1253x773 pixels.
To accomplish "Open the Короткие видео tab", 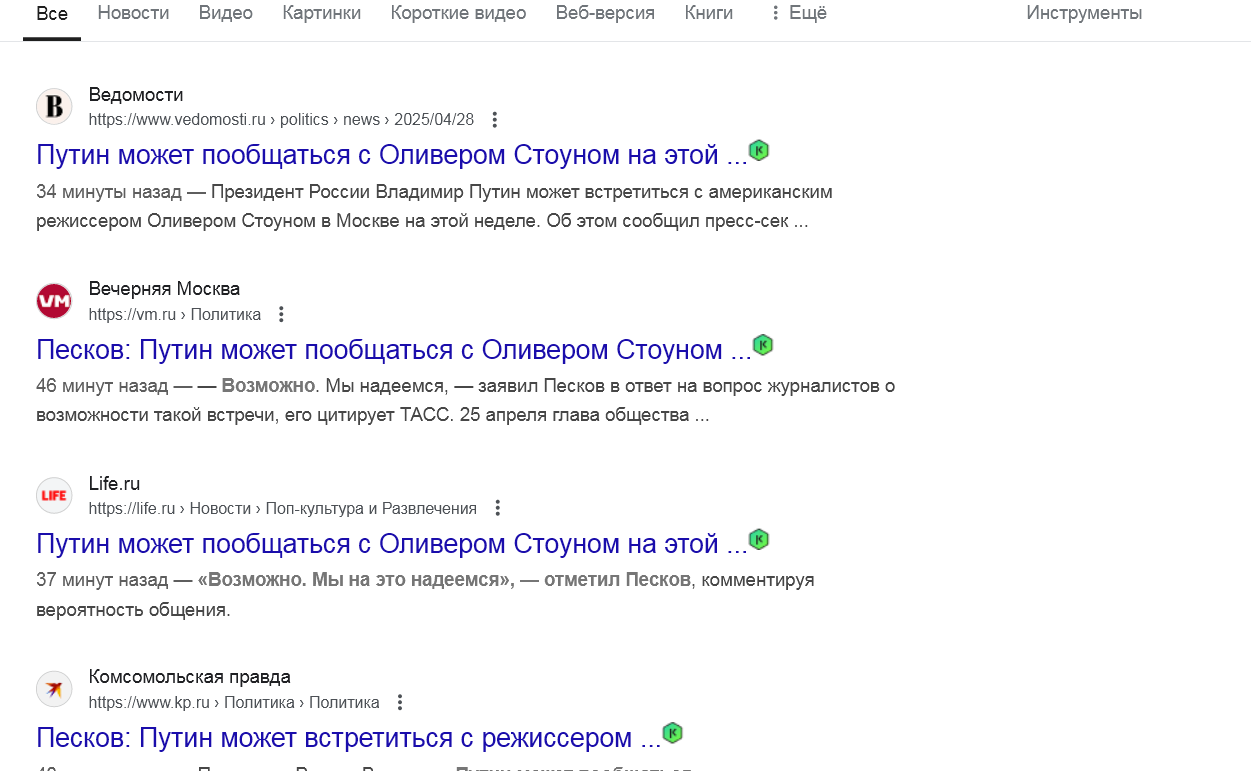I will [459, 14].
